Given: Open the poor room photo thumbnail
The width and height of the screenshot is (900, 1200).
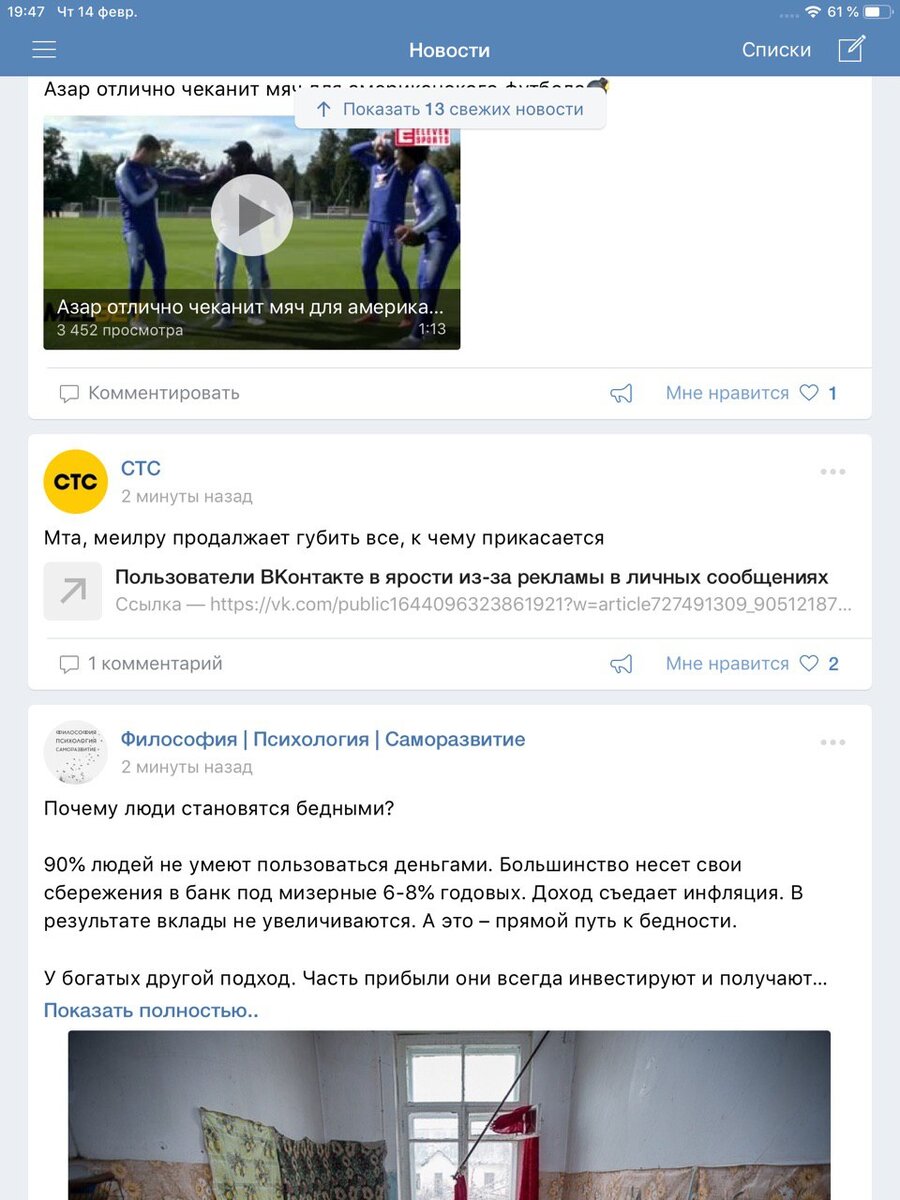Looking at the screenshot, I should 449,1115.
